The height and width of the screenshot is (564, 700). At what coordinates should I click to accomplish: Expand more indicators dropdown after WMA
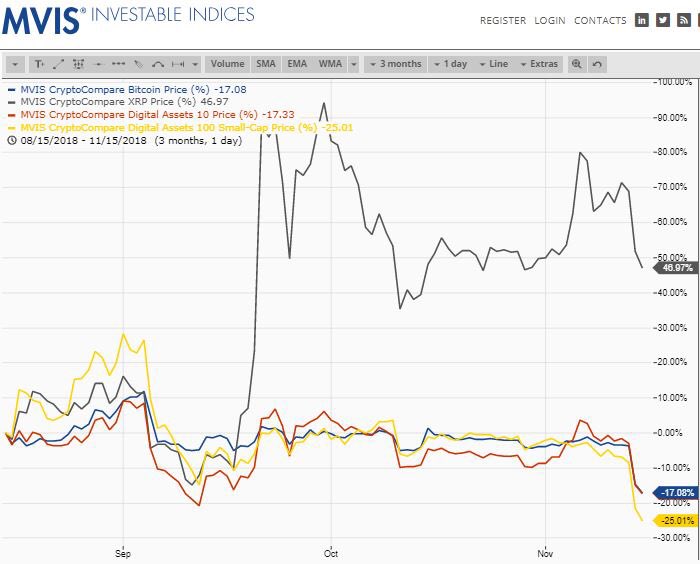tap(354, 64)
